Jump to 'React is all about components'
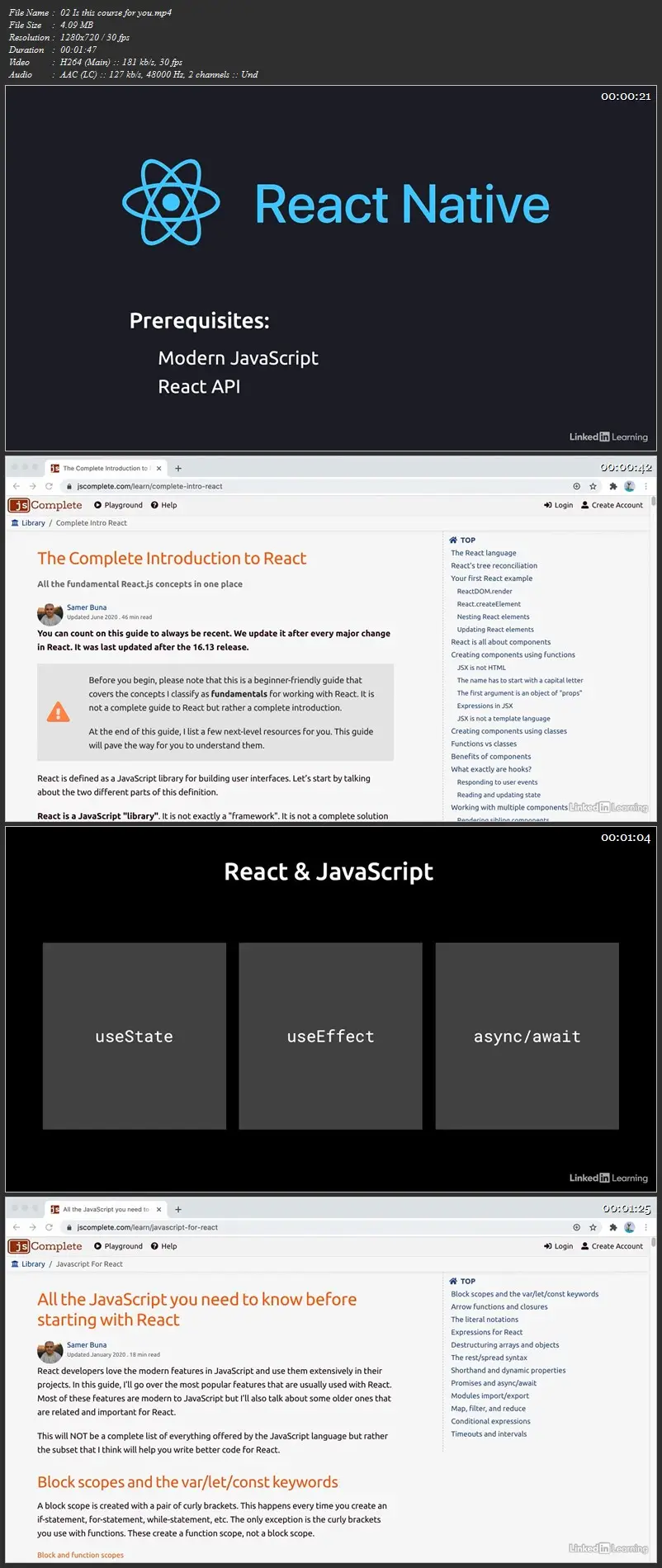The width and height of the screenshot is (662, 1568). (500, 642)
